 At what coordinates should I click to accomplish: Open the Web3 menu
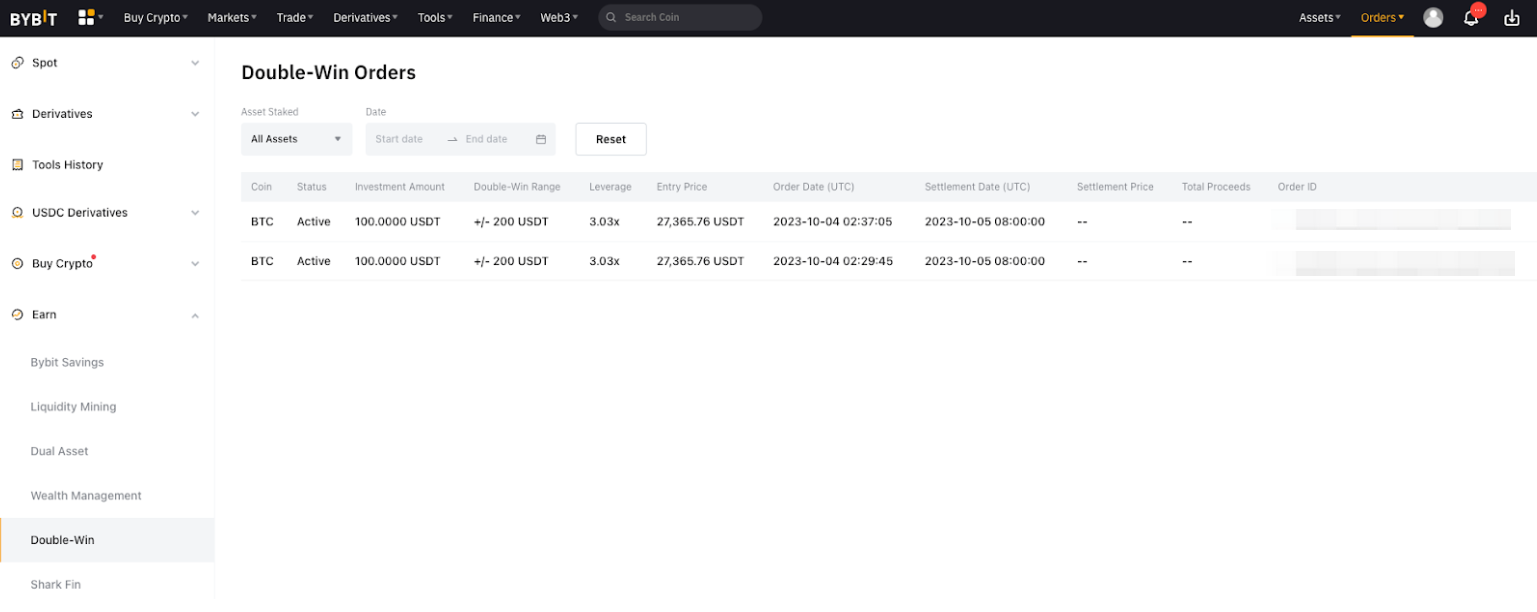point(558,18)
